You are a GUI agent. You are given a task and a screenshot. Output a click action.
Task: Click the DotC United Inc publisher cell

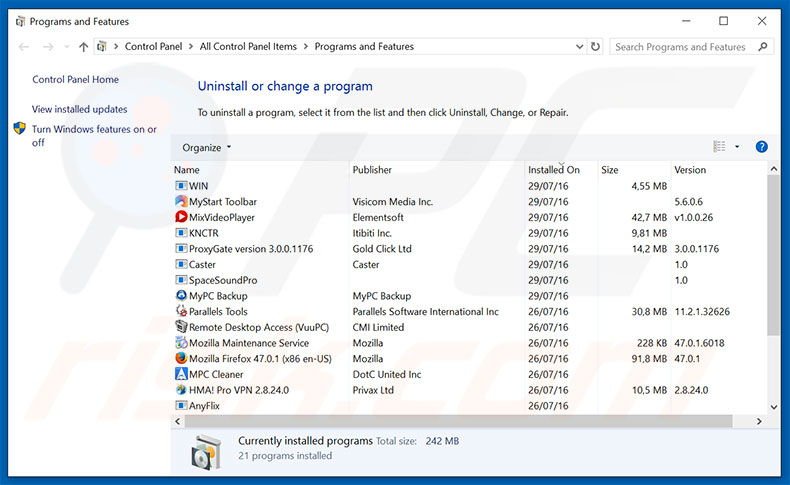pyautogui.click(x=386, y=374)
